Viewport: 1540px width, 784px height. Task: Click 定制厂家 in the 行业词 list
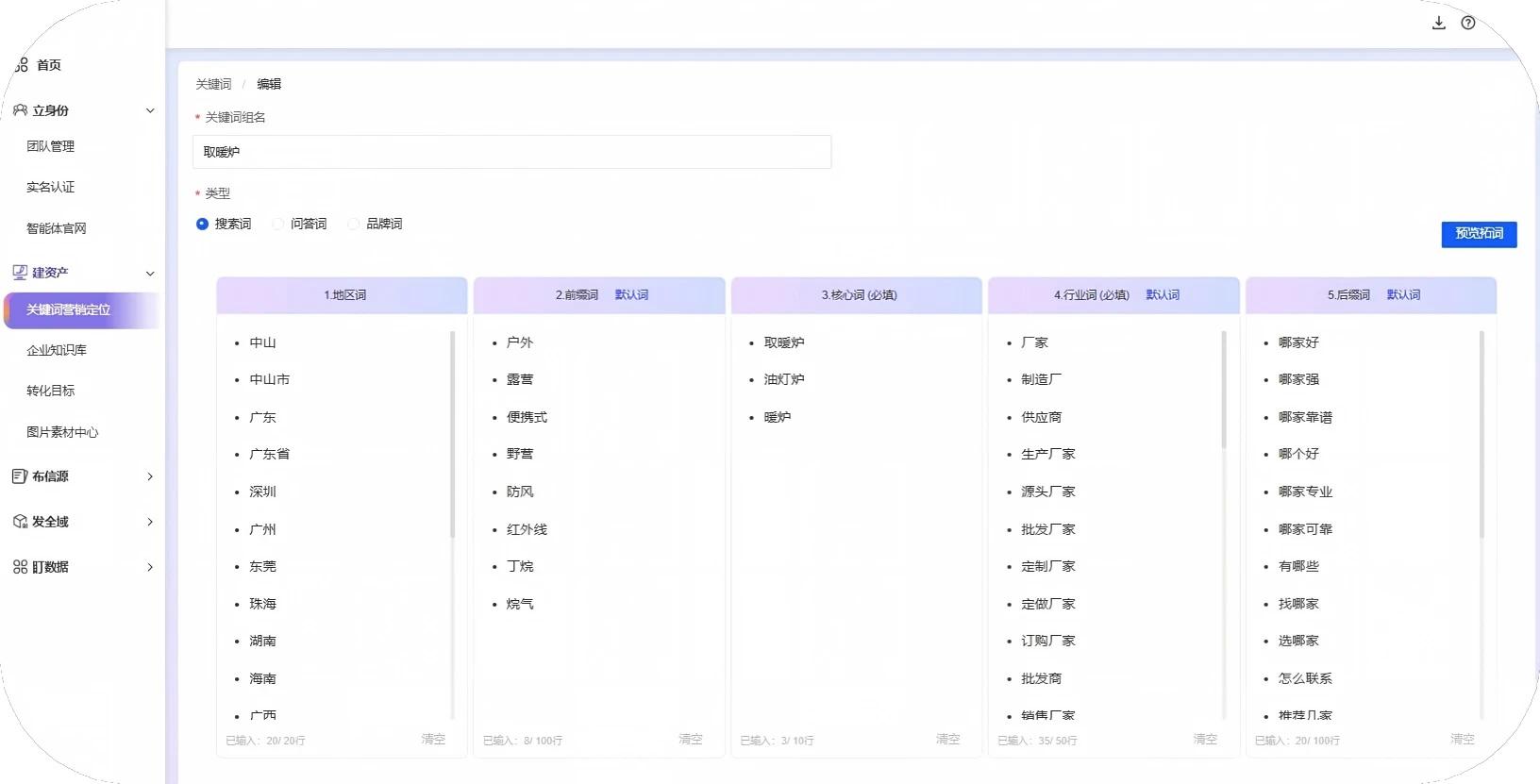click(x=1048, y=566)
